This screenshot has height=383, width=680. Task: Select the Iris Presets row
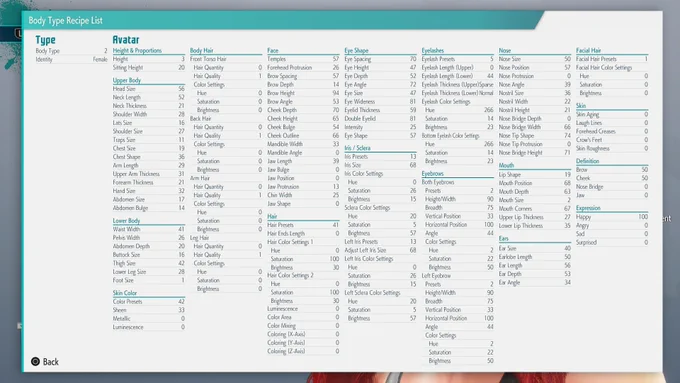coord(380,157)
